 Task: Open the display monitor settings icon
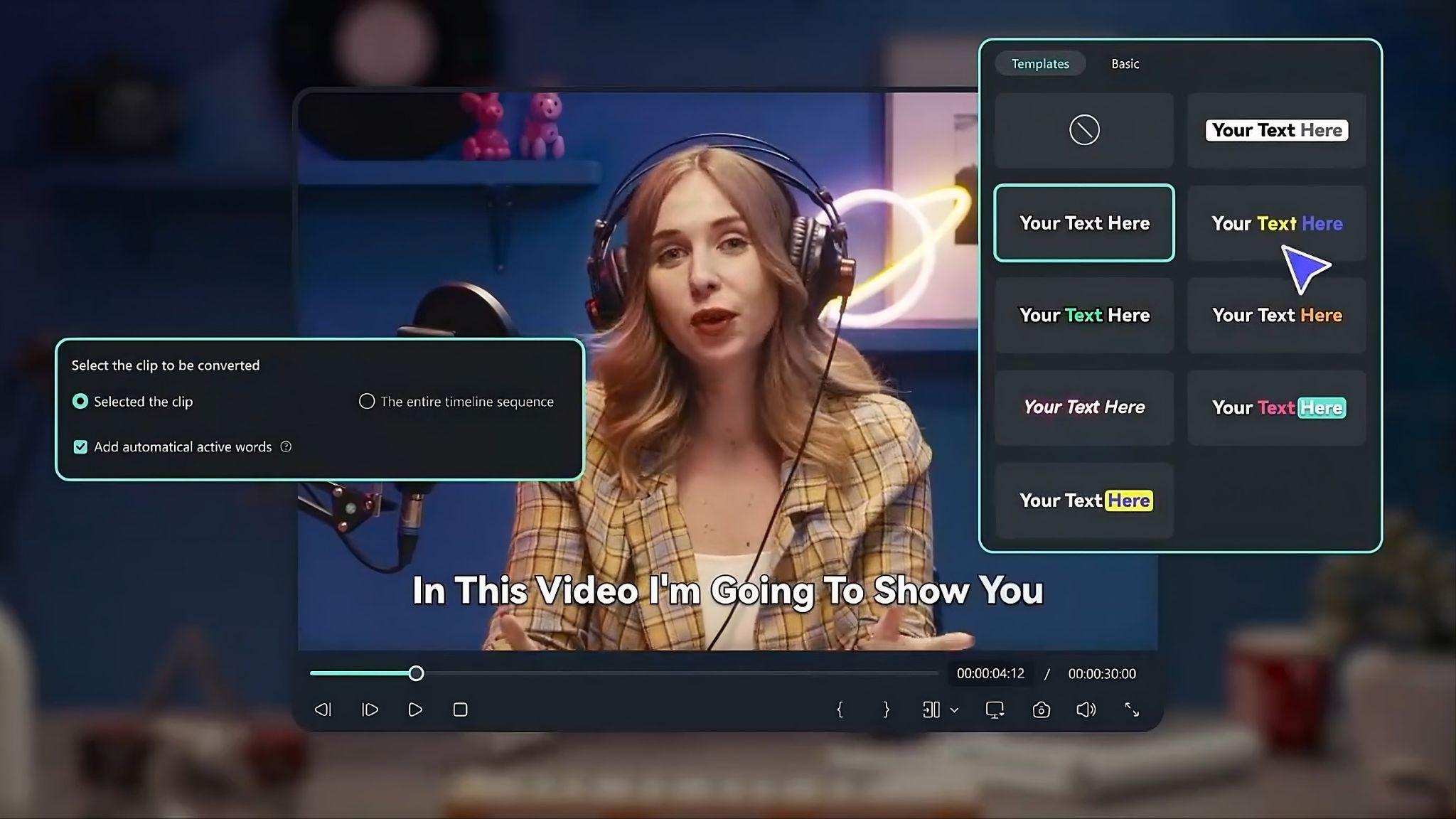point(995,710)
